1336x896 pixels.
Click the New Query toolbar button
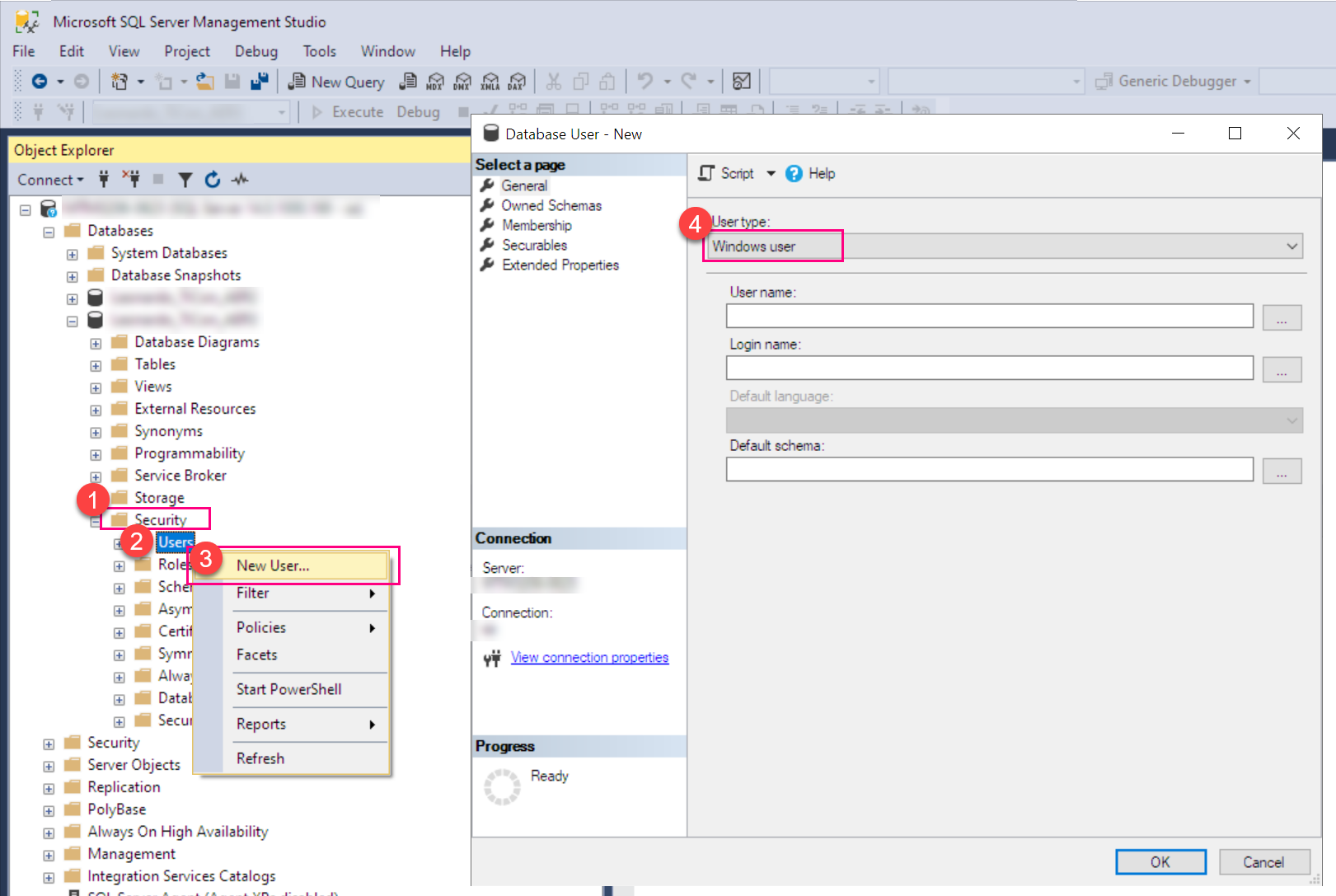336,82
